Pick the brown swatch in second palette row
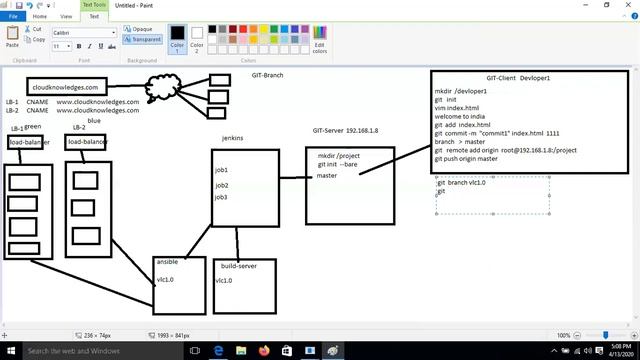640x360 pixels. point(233,39)
